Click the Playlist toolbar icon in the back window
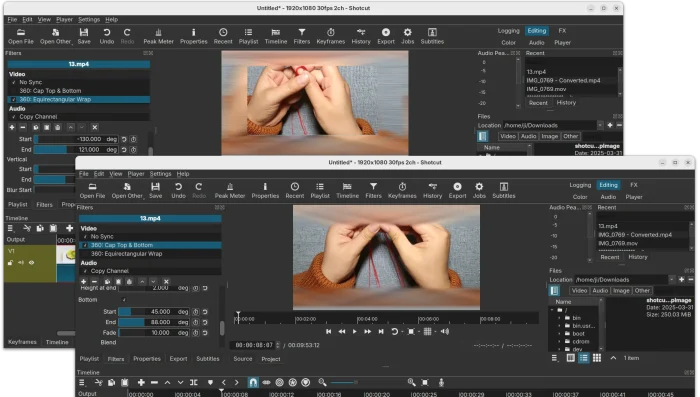 [x=248, y=36]
